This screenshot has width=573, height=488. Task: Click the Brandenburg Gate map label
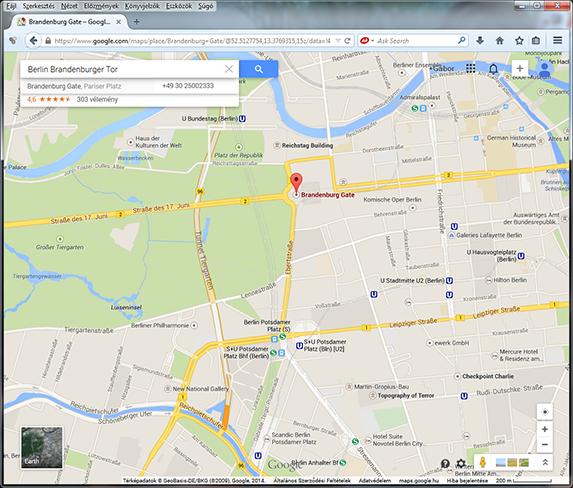tap(328, 195)
